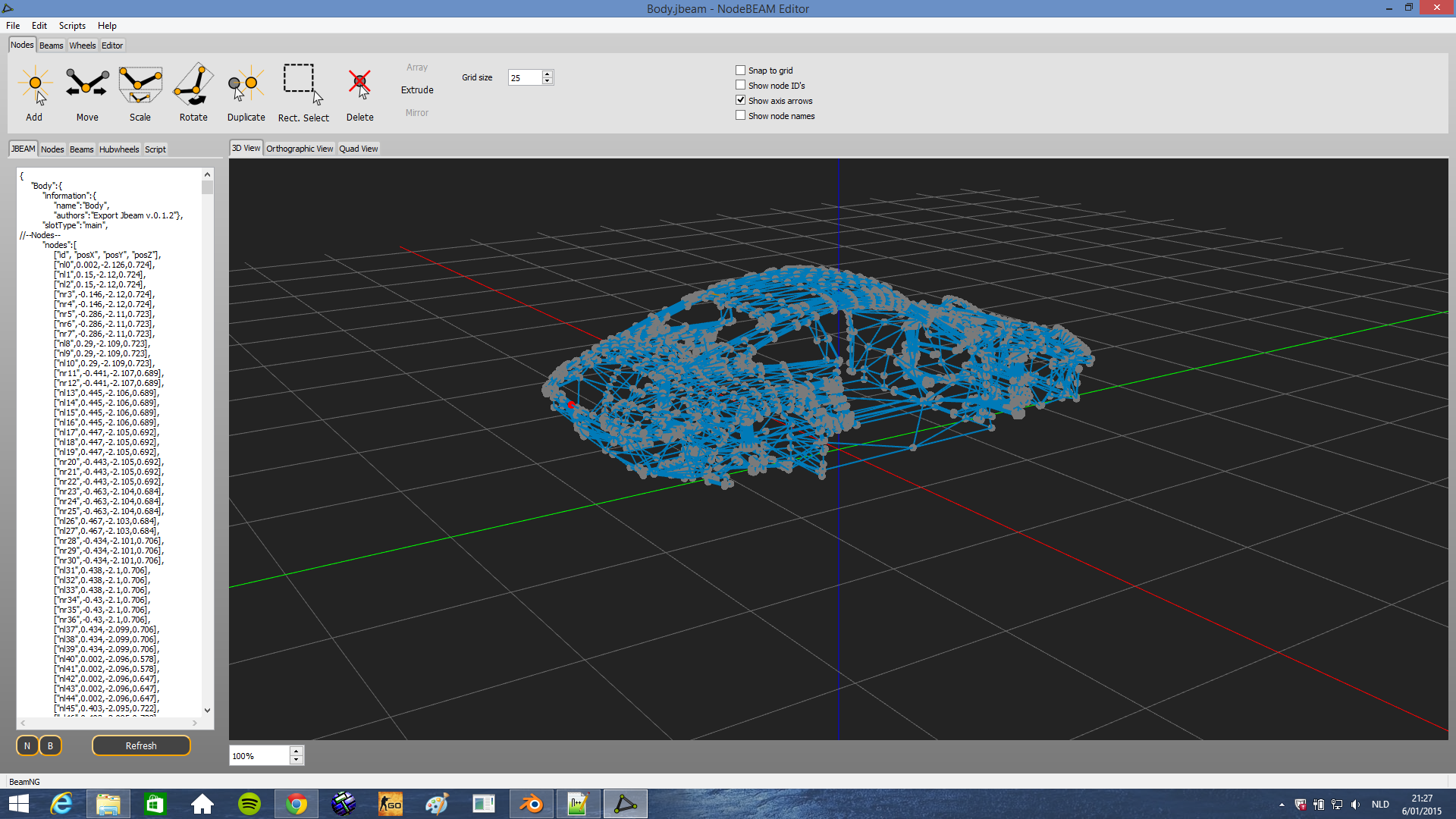Click the Refresh button

141,745
